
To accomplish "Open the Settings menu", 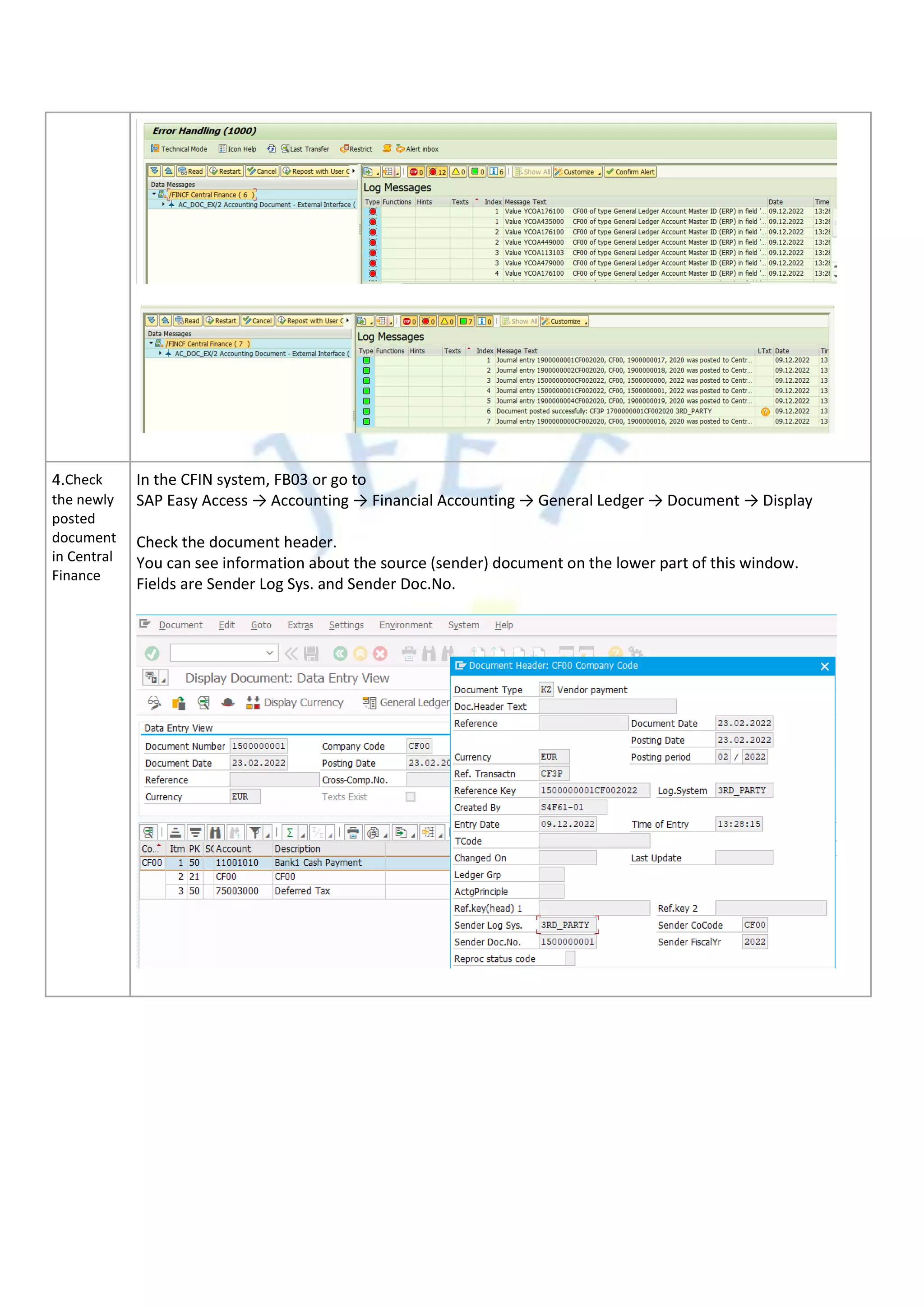I will pos(346,625).
